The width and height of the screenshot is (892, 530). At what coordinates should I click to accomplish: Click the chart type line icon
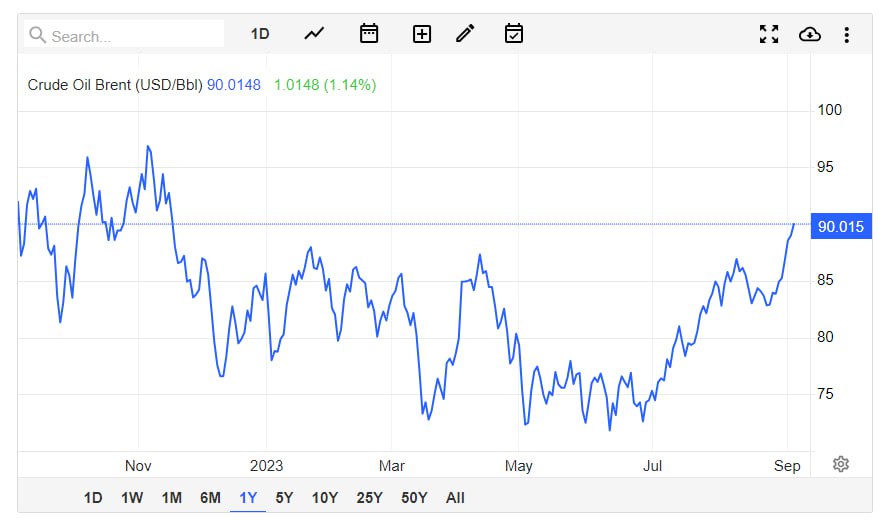pyautogui.click(x=314, y=34)
